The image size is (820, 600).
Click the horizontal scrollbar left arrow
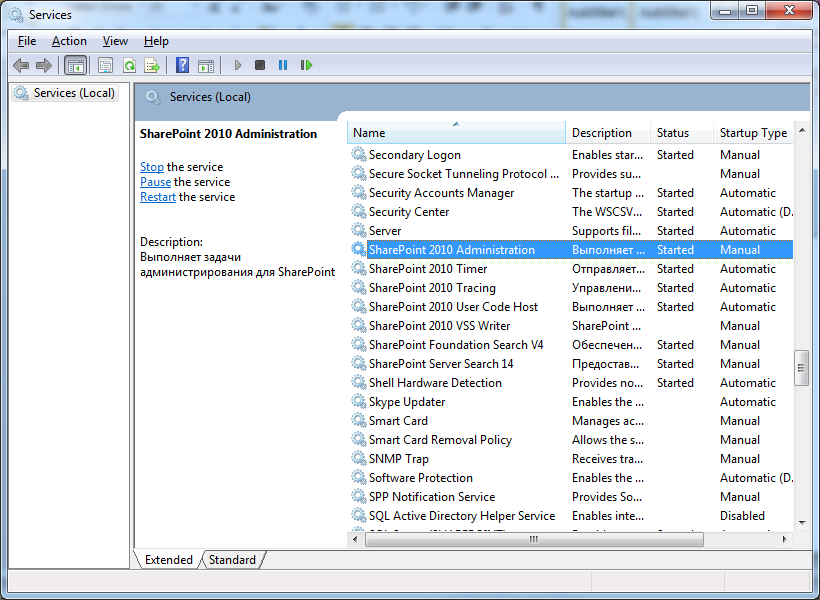point(356,539)
